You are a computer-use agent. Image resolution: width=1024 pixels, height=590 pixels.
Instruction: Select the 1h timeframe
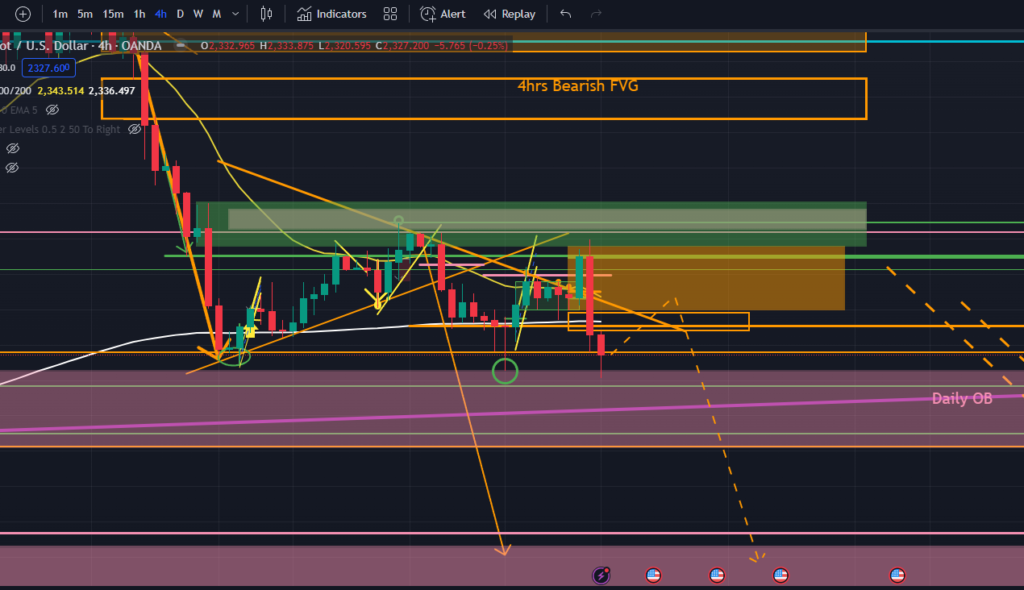click(x=140, y=14)
